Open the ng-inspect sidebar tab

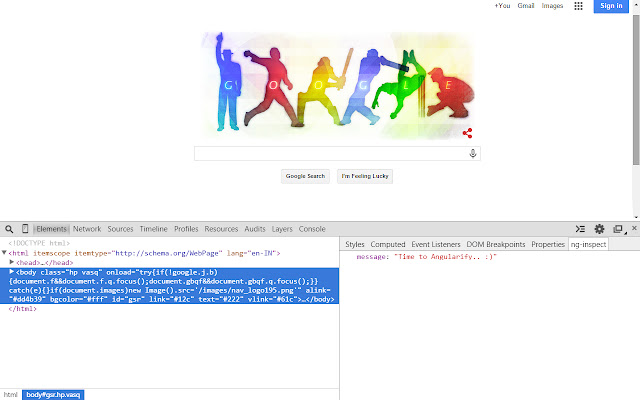tap(589, 244)
